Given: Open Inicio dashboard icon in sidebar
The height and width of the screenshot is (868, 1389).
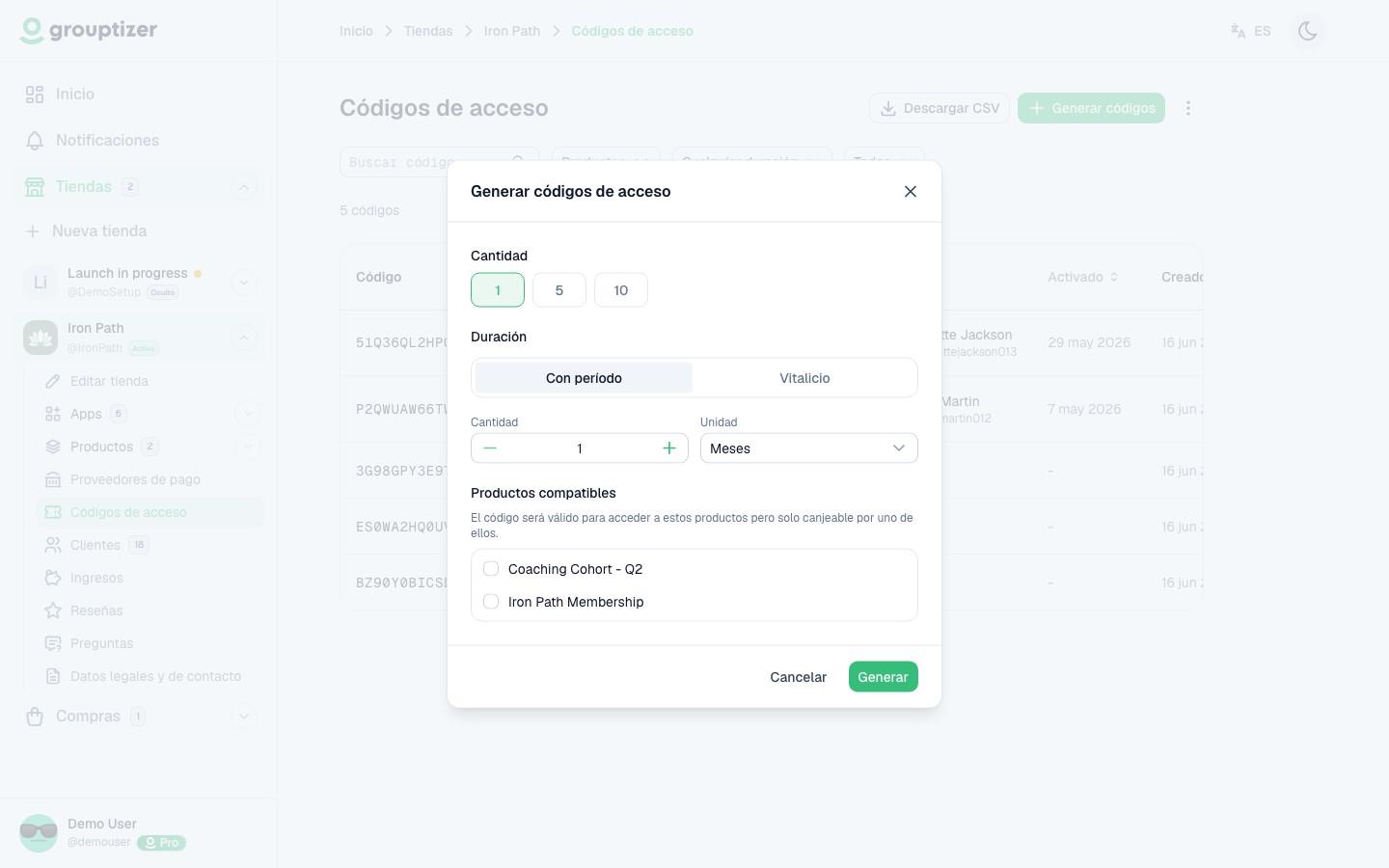Looking at the screenshot, I should click(35, 95).
